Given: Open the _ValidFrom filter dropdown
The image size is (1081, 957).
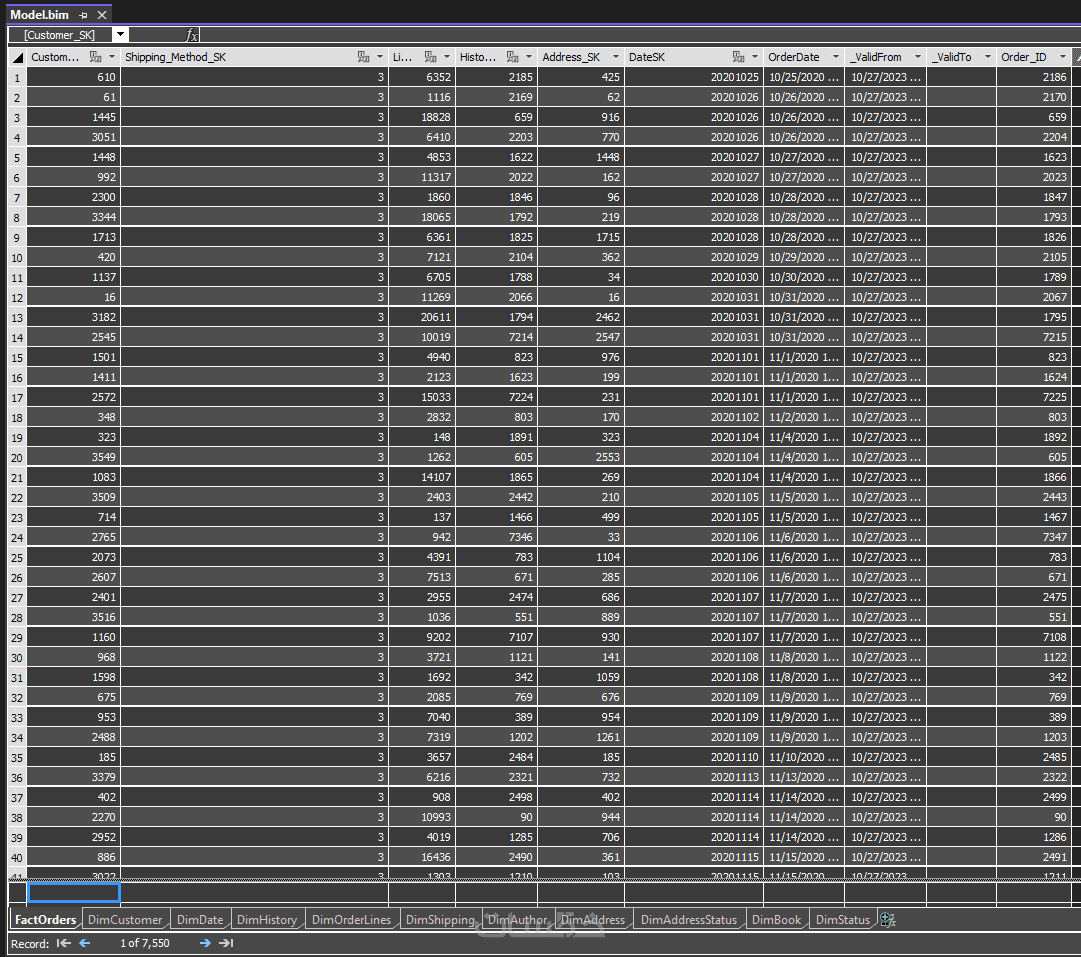Looking at the screenshot, I should (x=918, y=57).
